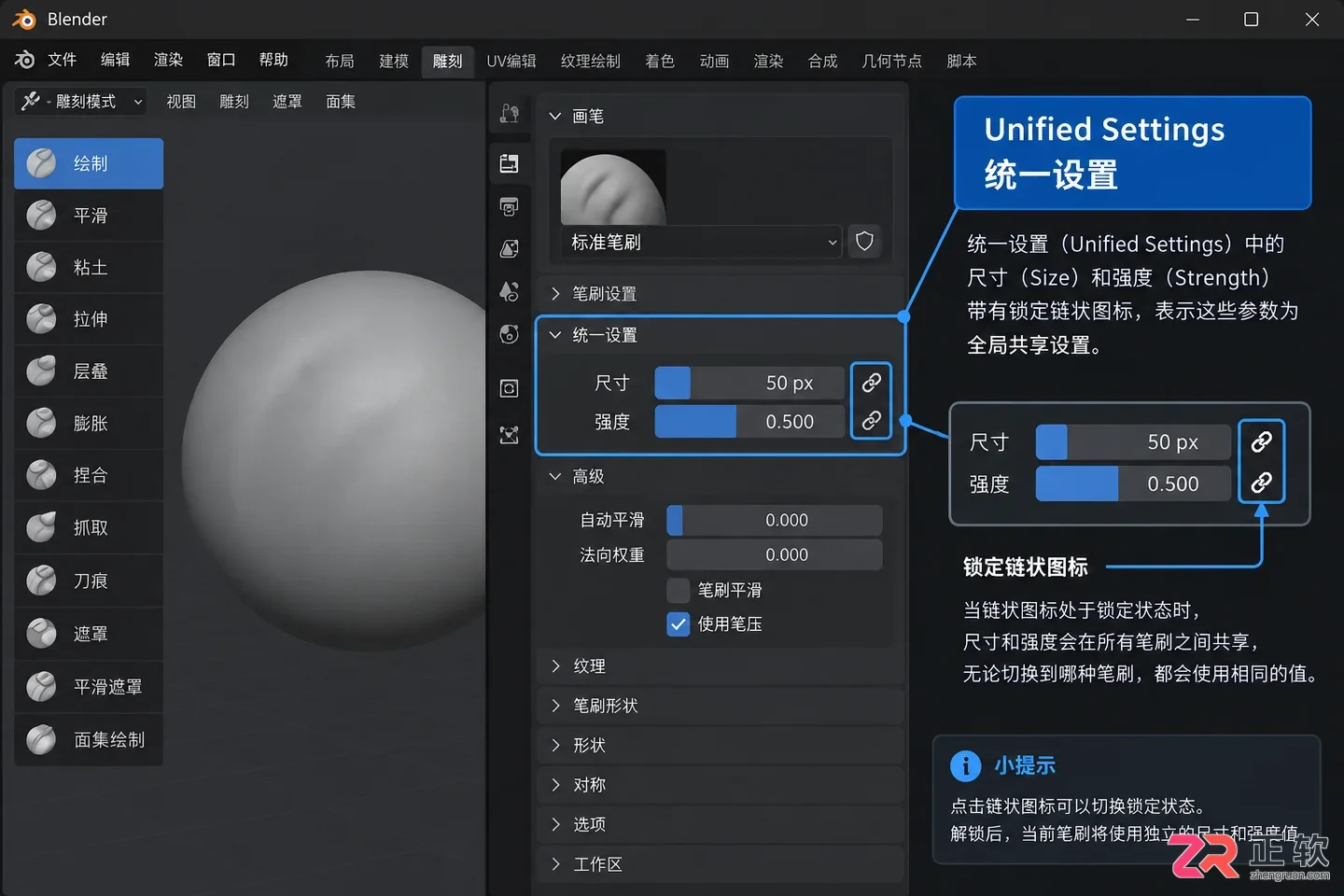Switch to the 纹理绘制 workspace tab
The height and width of the screenshot is (896, 1344).
tap(591, 61)
